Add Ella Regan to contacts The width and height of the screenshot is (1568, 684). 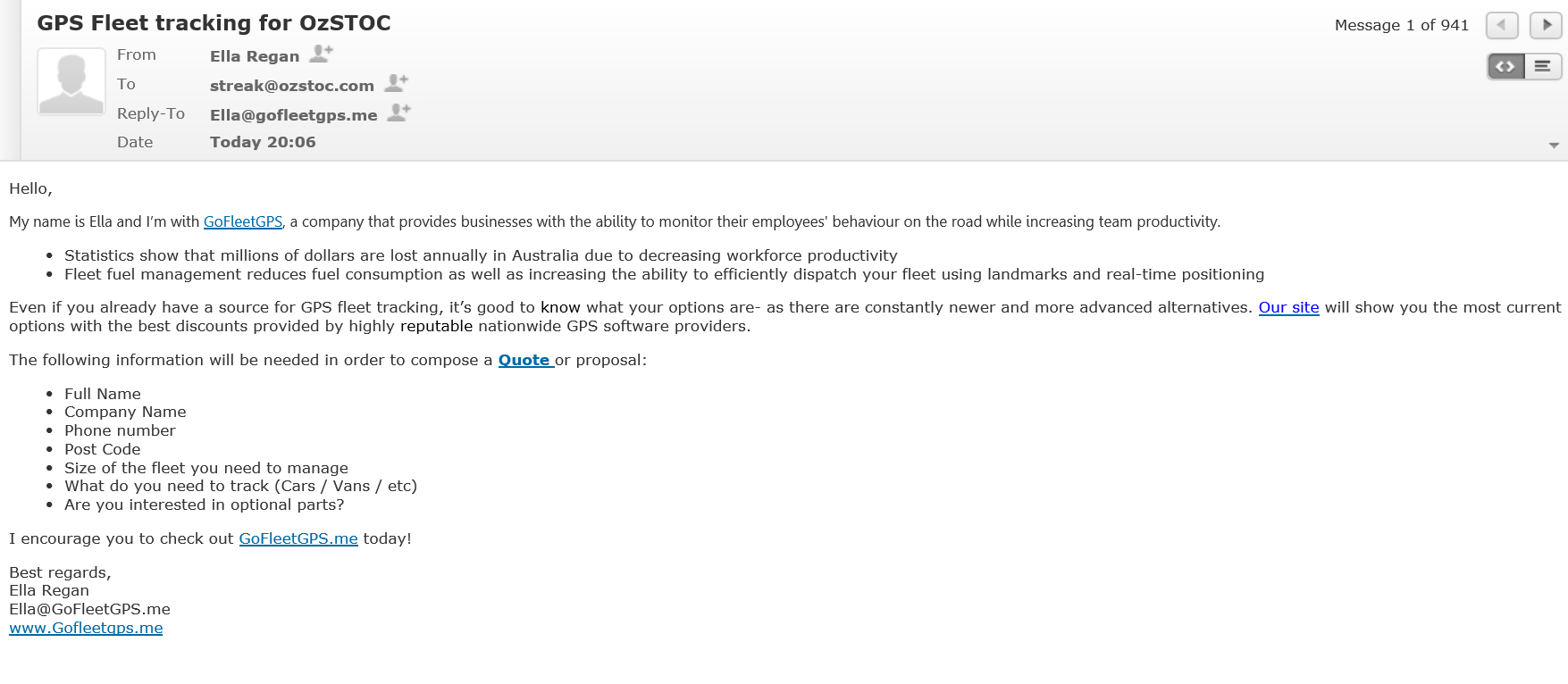pos(321,54)
